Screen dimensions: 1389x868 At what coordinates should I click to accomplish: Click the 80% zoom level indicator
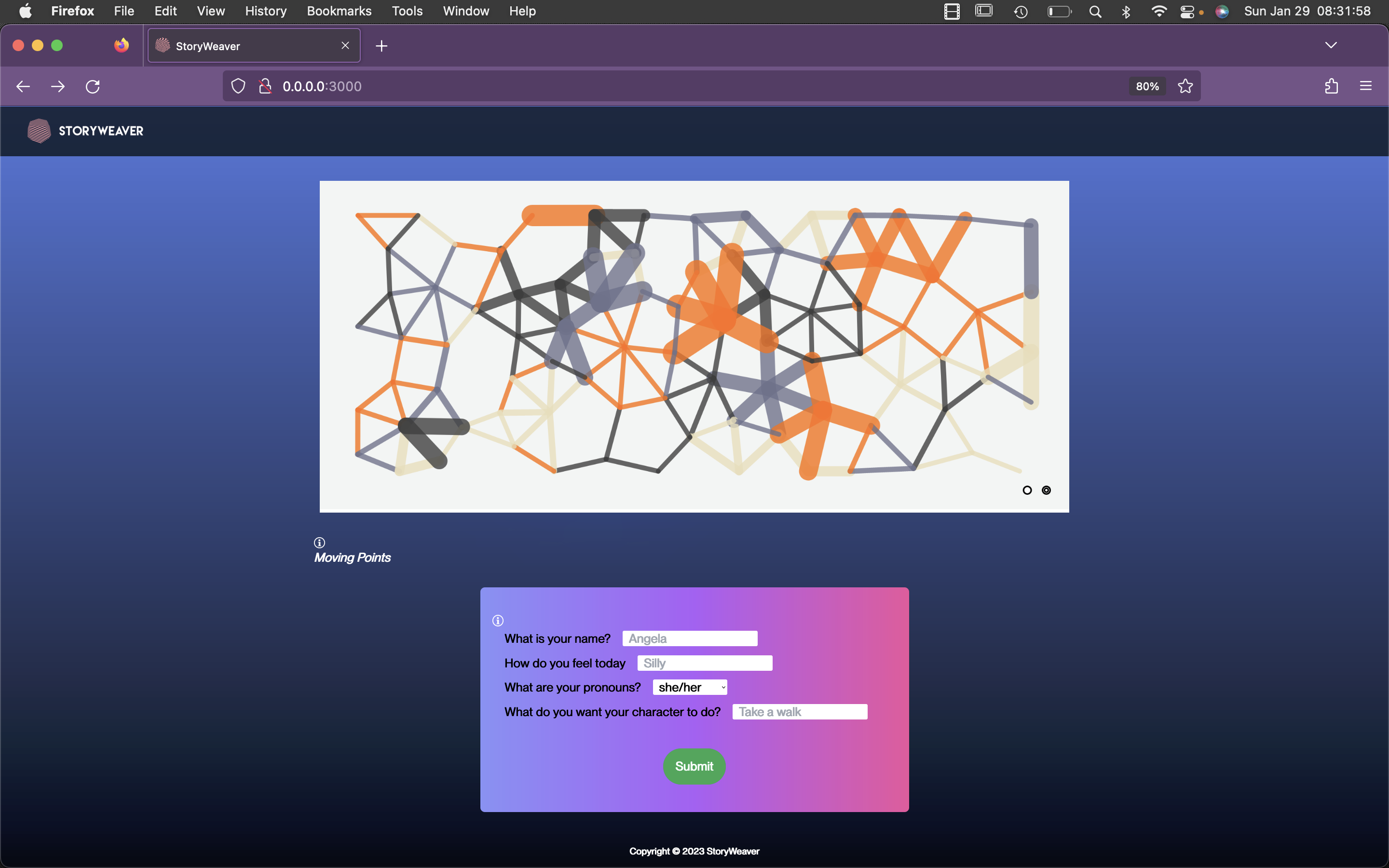(1147, 87)
